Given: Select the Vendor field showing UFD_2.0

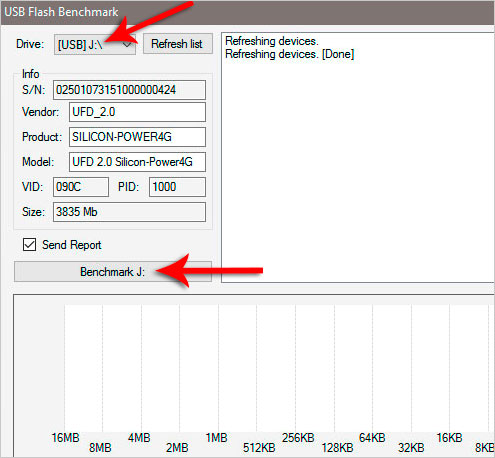Looking at the screenshot, I should (137, 112).
